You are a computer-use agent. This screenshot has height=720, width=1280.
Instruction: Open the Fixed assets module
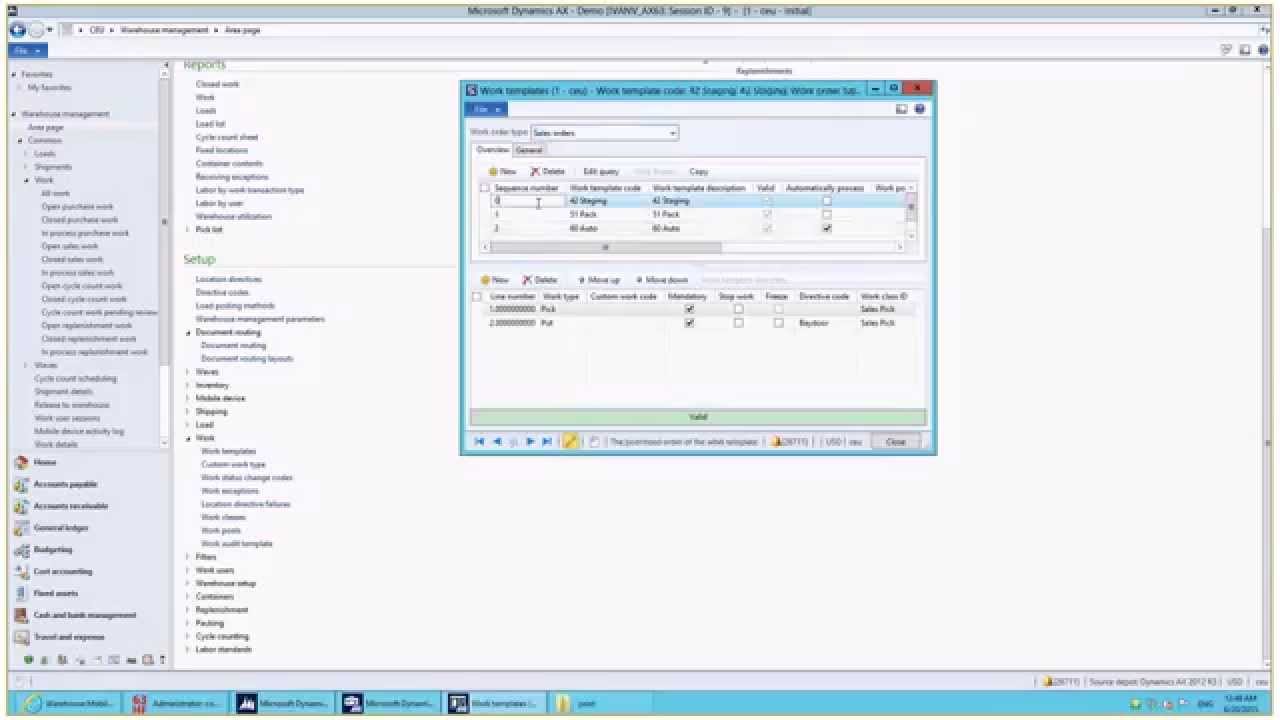57,594
